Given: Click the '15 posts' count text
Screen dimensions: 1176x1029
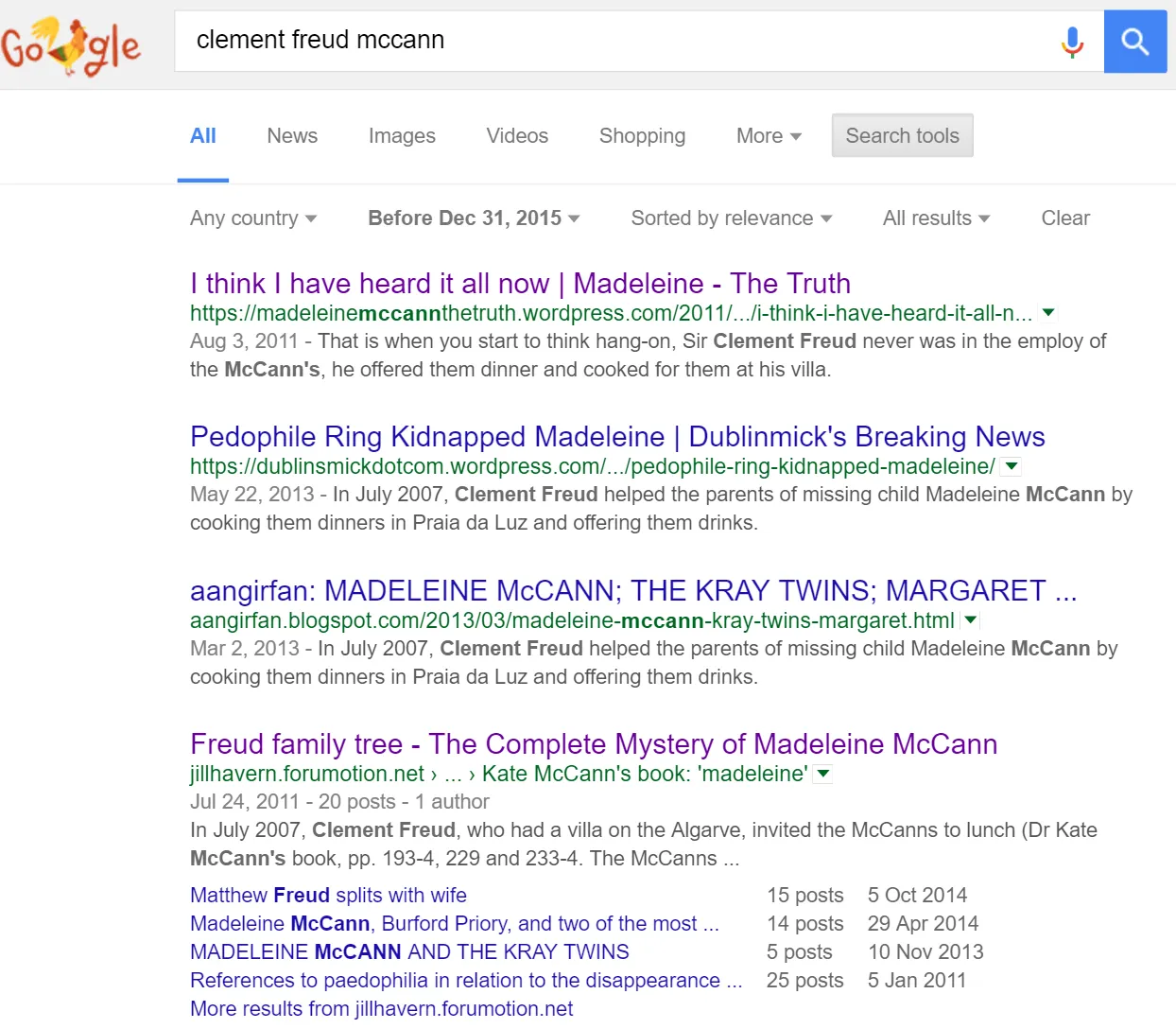Looking at the screenshot, I should 805,895.
